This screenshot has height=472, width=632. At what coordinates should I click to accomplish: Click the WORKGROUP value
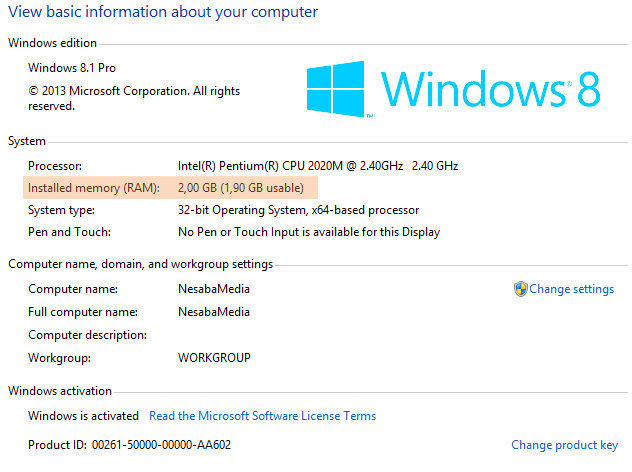point(214,358)
